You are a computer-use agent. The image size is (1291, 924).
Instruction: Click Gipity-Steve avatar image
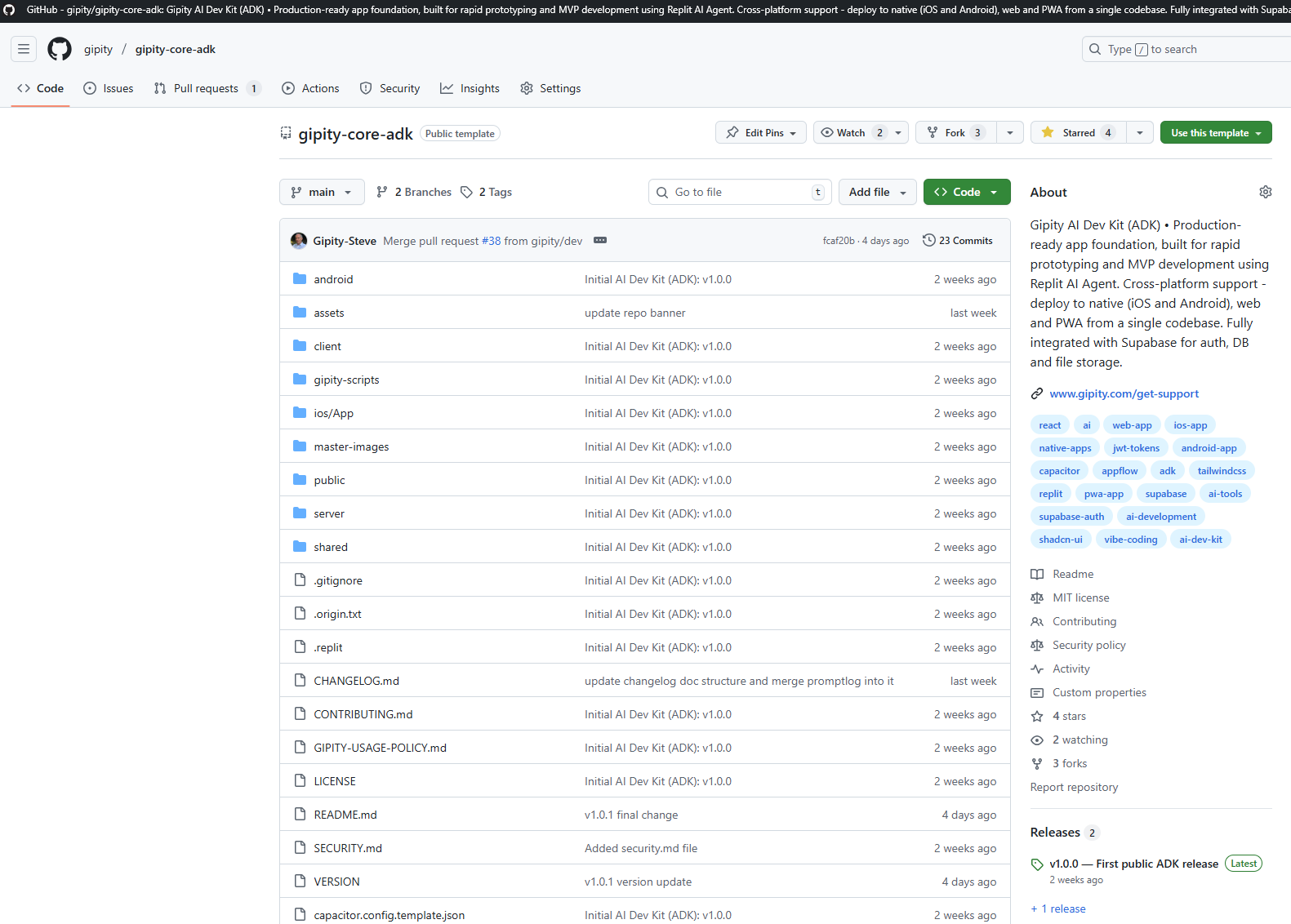point(299,240)
